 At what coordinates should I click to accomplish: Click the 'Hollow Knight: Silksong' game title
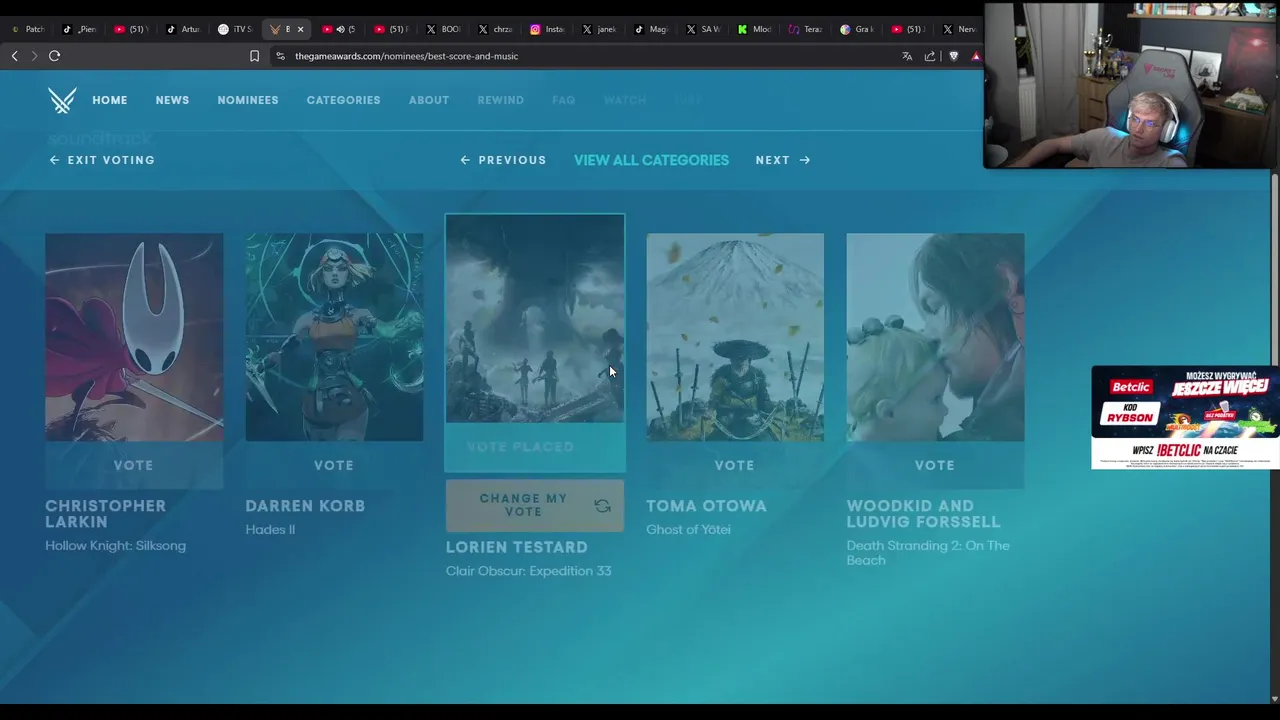115,545
